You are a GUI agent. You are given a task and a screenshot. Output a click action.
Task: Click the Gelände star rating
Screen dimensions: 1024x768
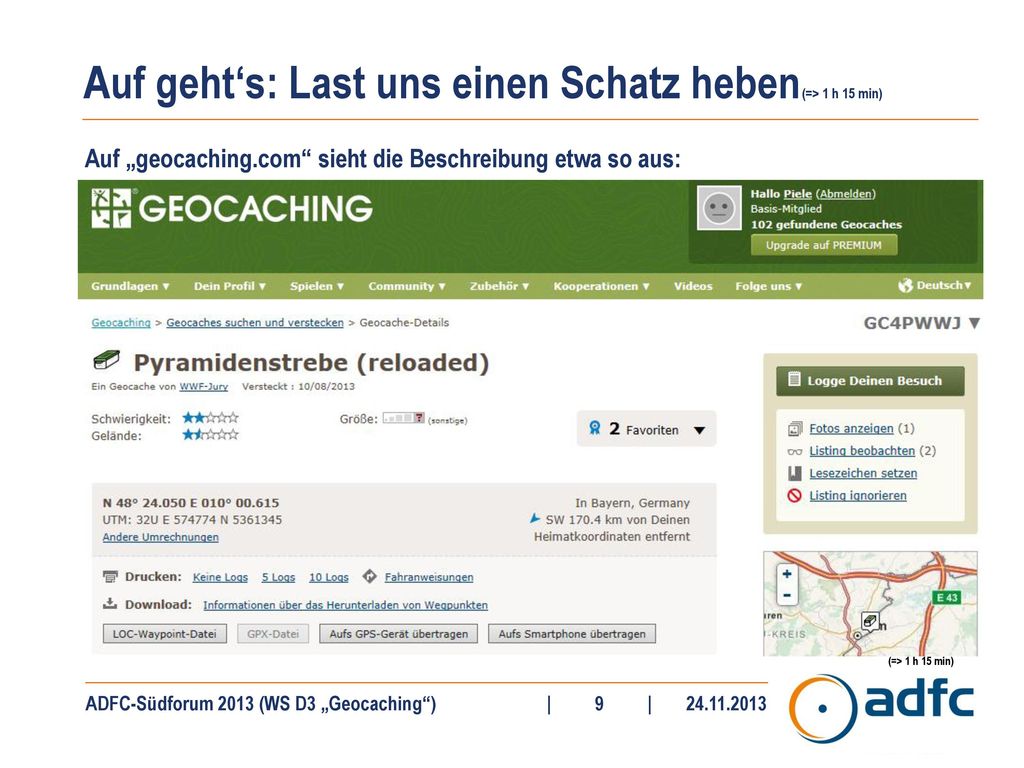coord(210,434)
